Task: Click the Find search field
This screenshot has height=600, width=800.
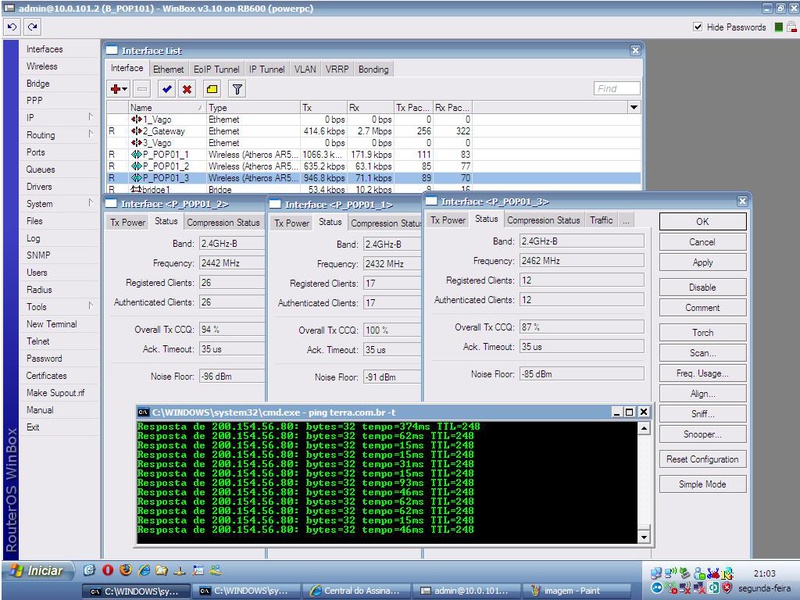Action: [x=616, y=89]
